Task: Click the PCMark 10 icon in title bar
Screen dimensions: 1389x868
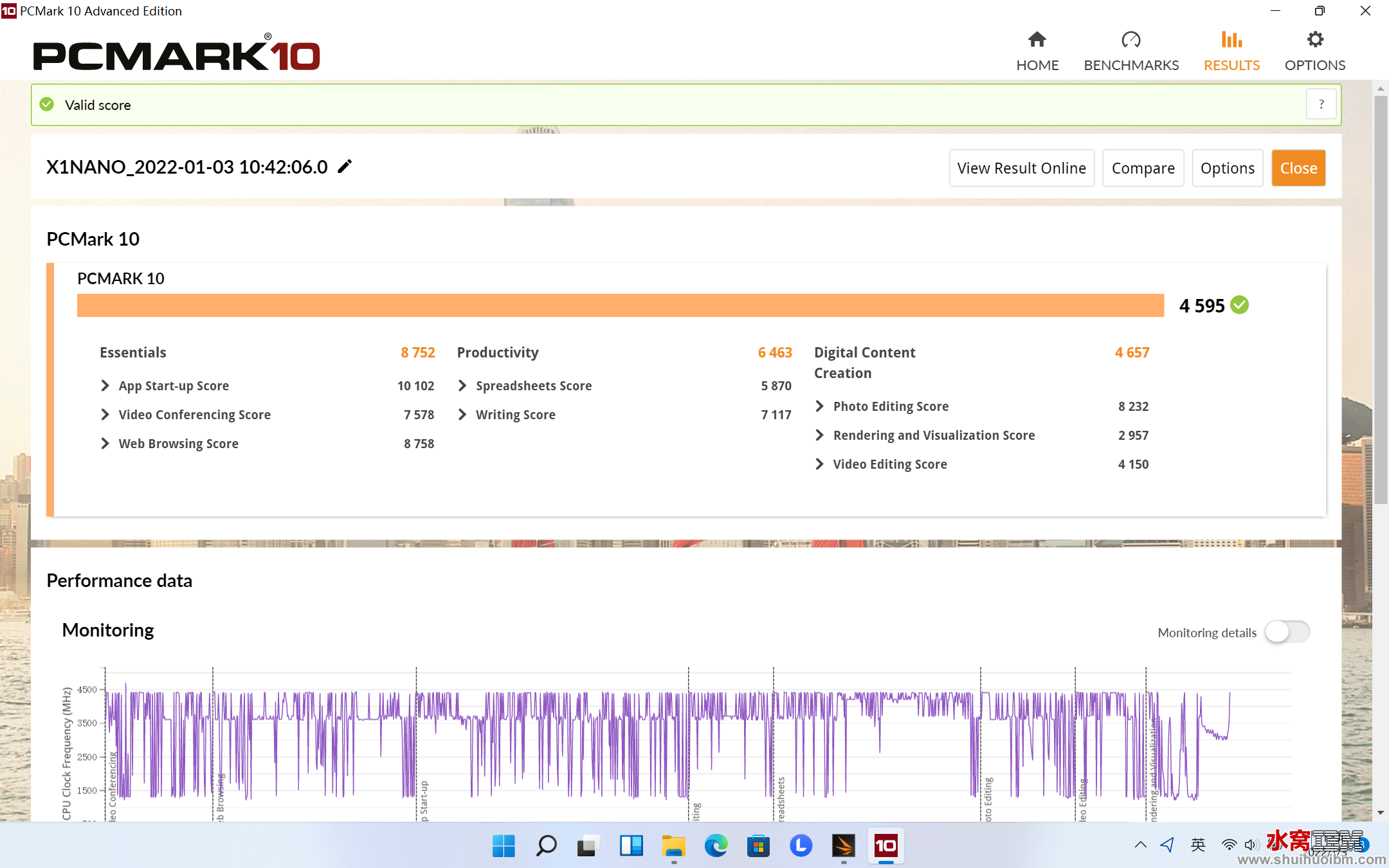Action: [9, 11]
